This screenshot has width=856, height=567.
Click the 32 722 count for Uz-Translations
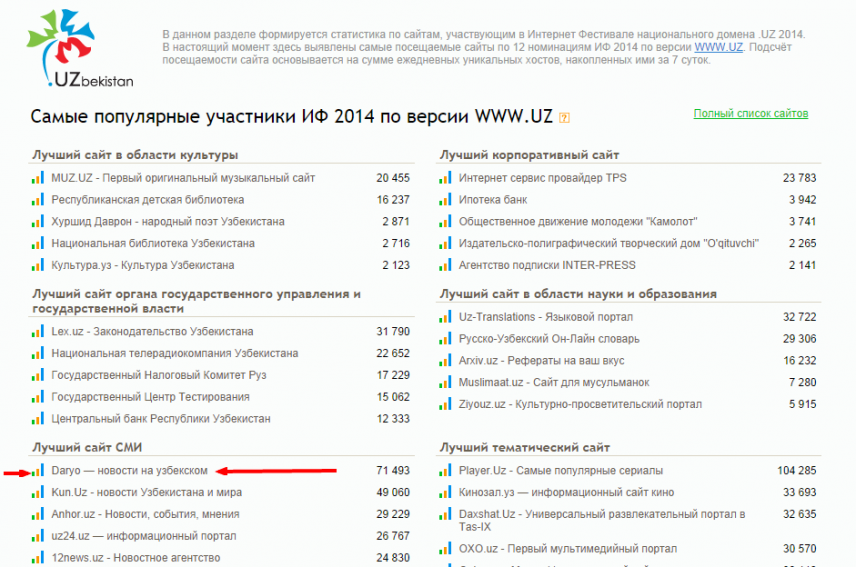pyautogui.click(x=799, y=317)
